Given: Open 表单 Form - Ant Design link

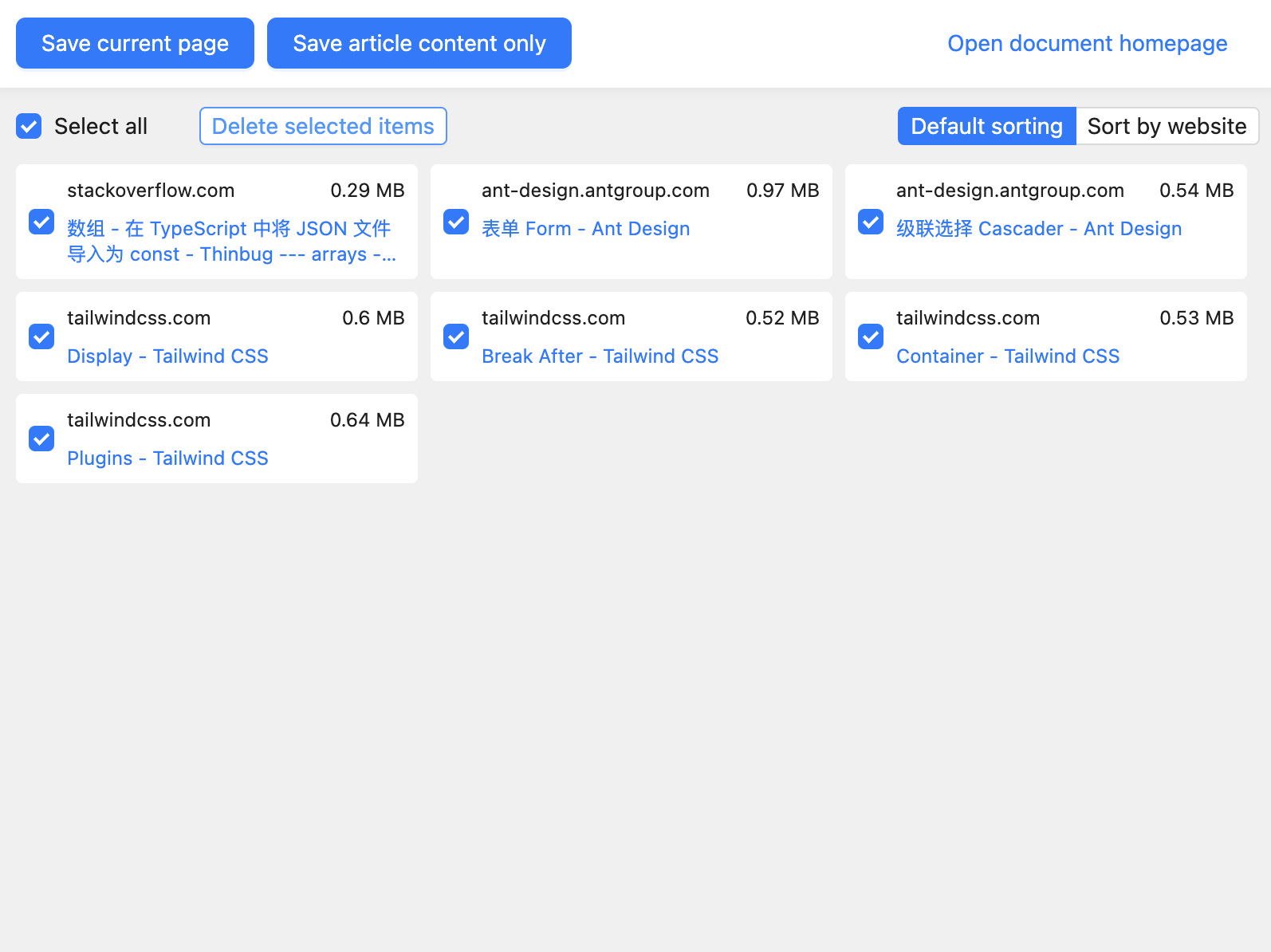Looking at the screenshot, I should 585,229.
